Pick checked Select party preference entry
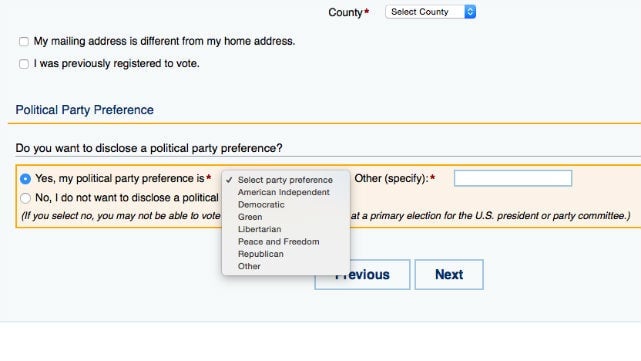 [286, 180]
